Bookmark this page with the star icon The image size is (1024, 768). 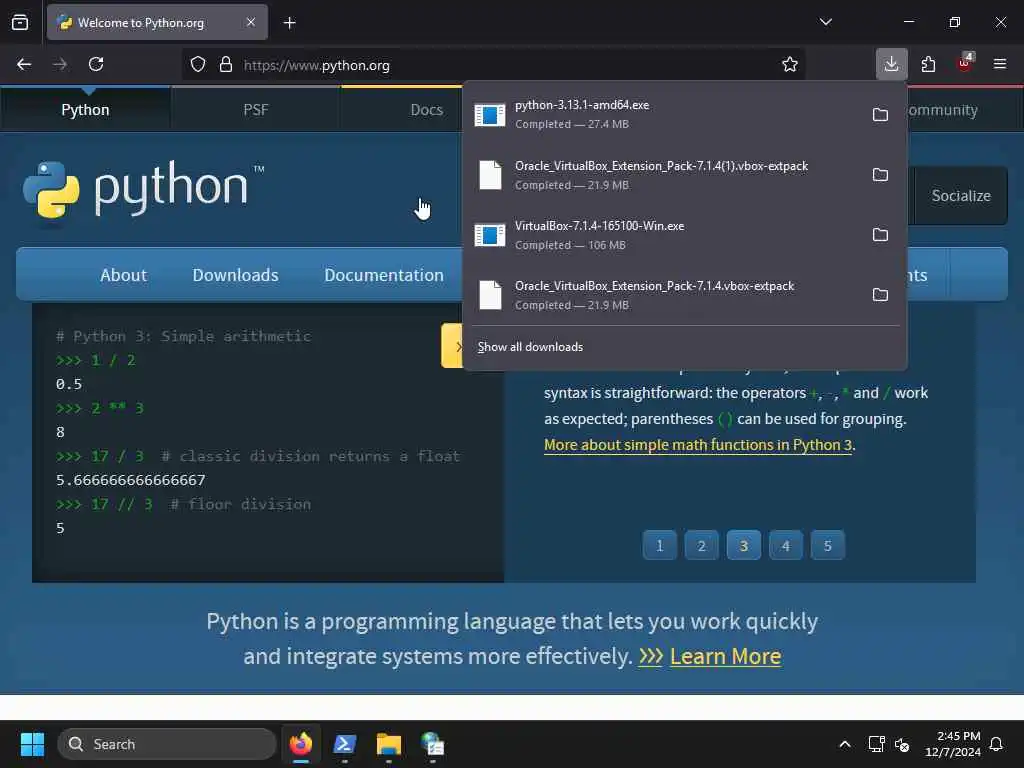[x=790, y=65]
